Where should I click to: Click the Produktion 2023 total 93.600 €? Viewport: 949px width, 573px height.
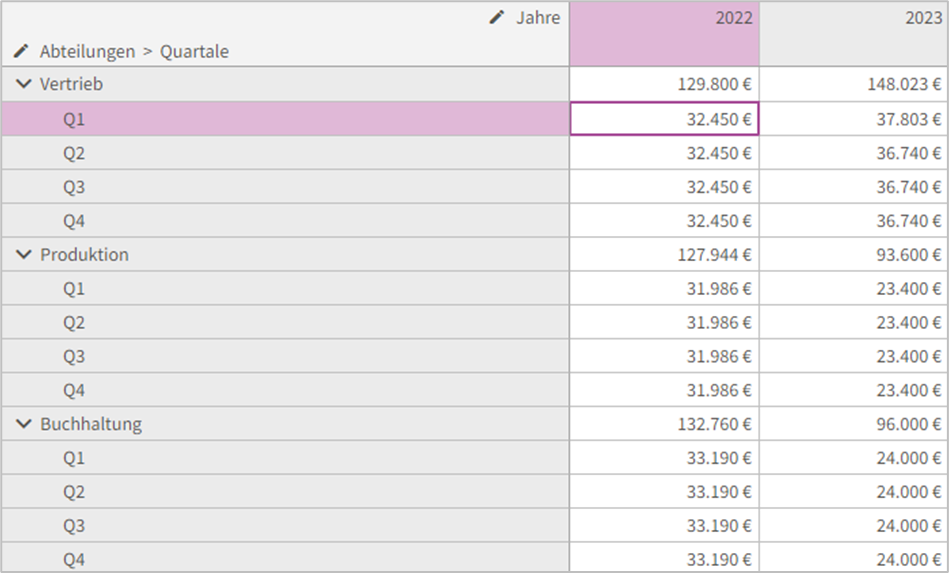(854, 255)
